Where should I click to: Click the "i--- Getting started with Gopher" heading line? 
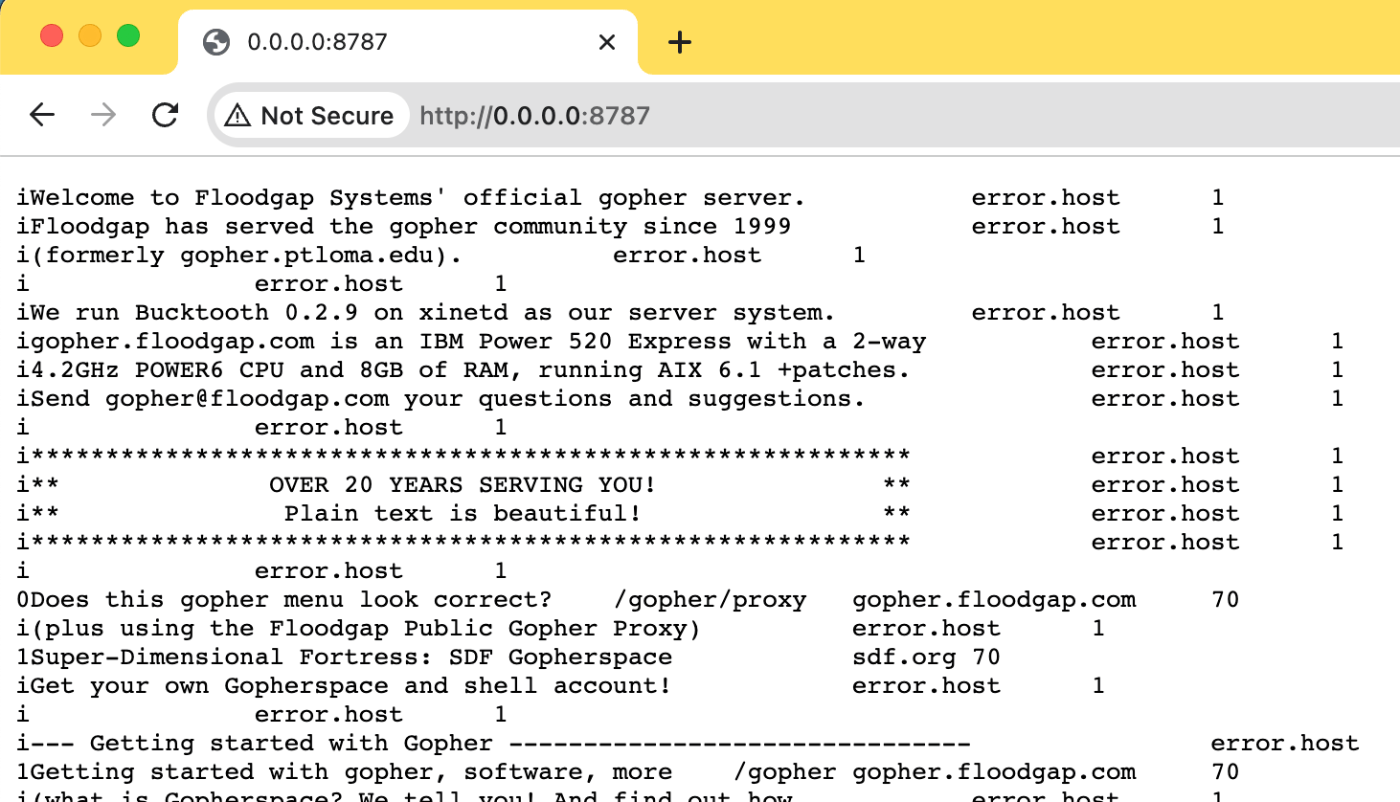(494, 745)
